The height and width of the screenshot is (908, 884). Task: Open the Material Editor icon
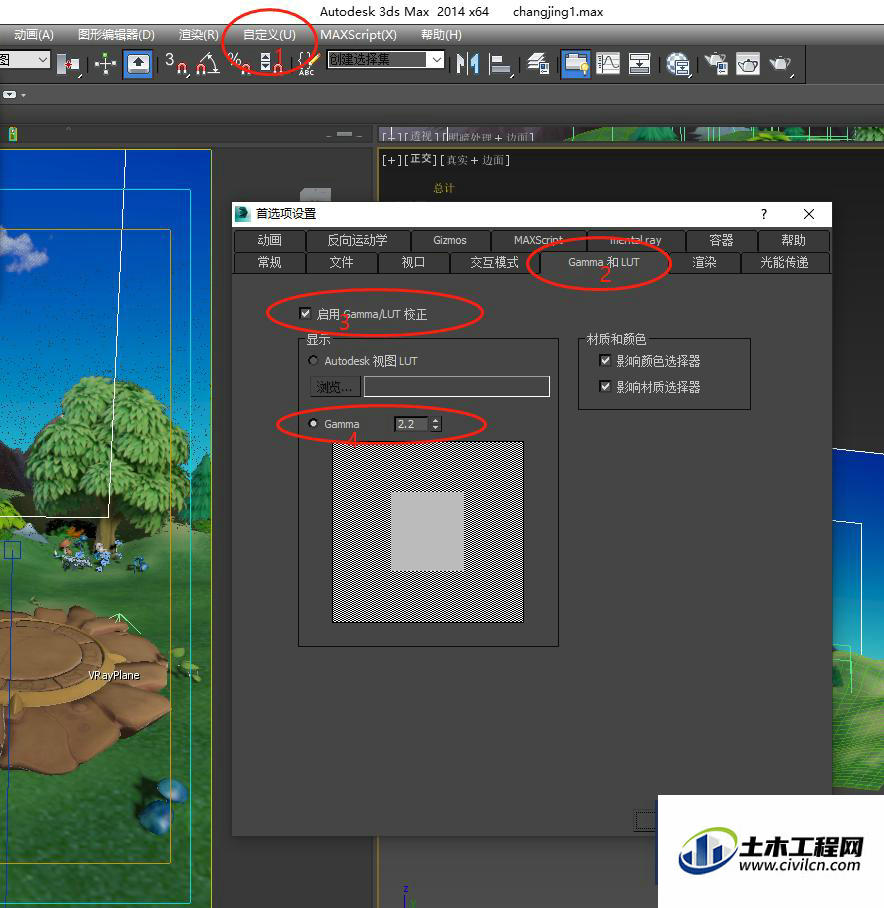(x=678, y=64)
